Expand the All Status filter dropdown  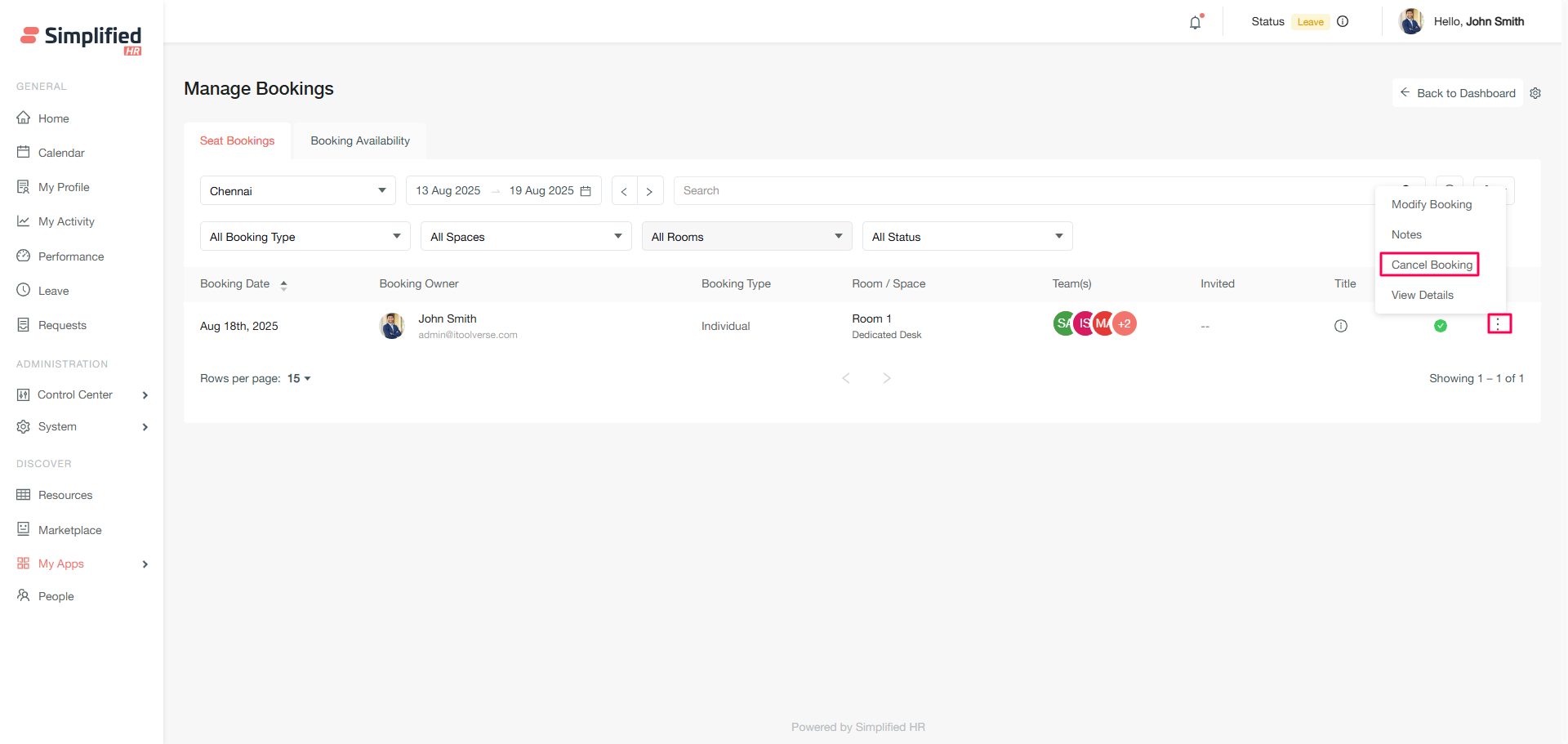pyautogui.click(x=966, y=237)
